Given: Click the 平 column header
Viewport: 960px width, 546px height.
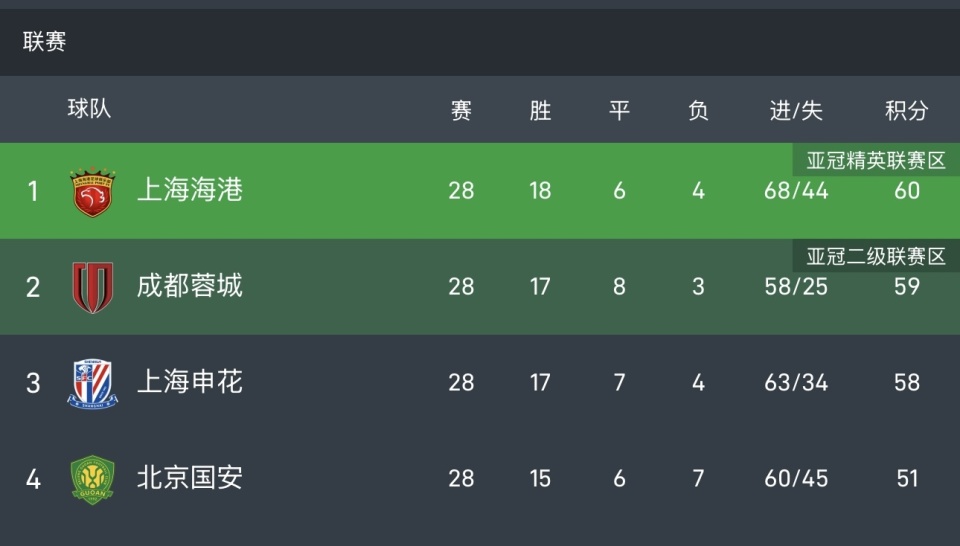Looking at the screenshot, I should pos(619,111).
